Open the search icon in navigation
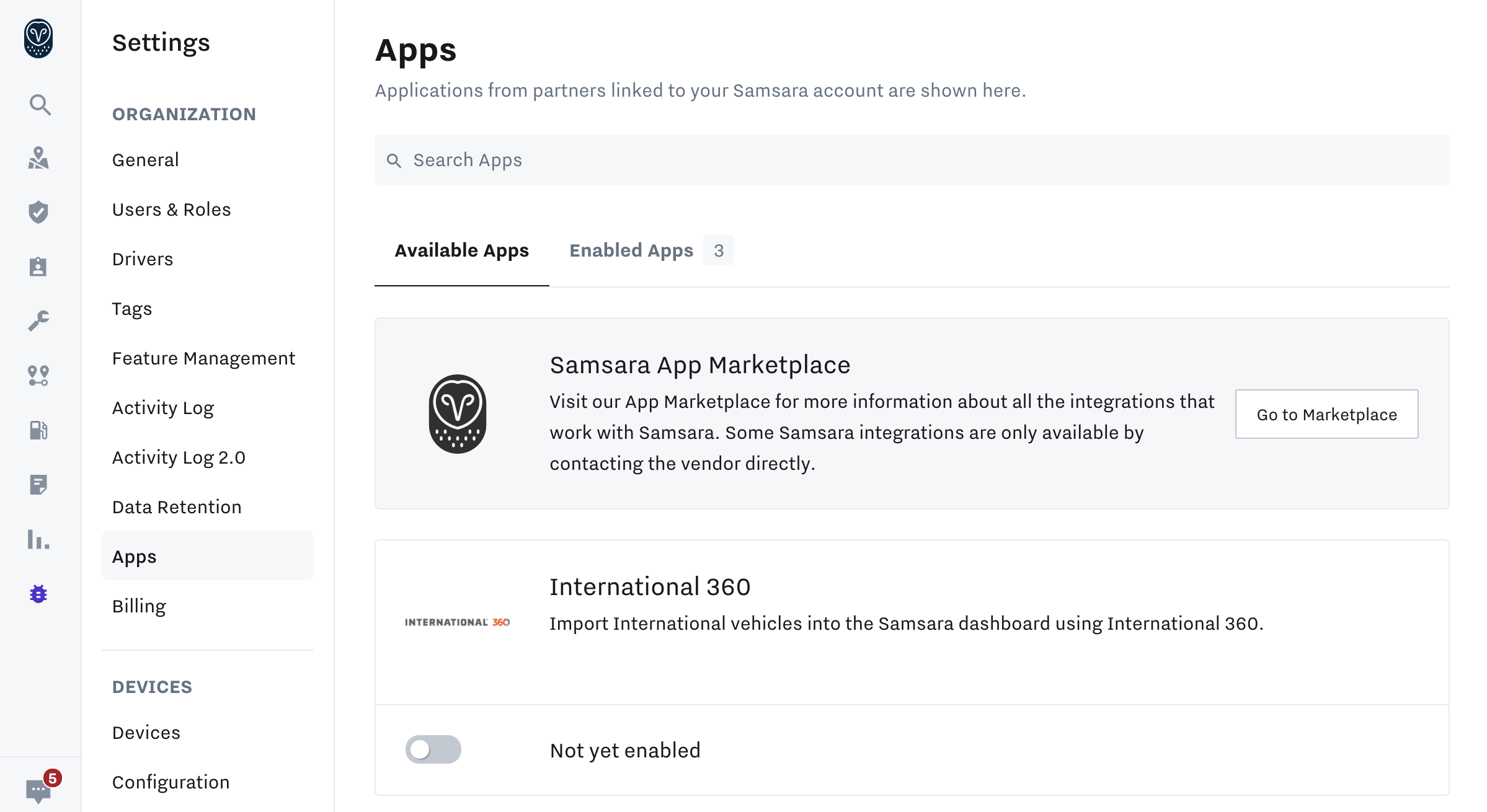The image size is (1487, 812). click(39, 105)
